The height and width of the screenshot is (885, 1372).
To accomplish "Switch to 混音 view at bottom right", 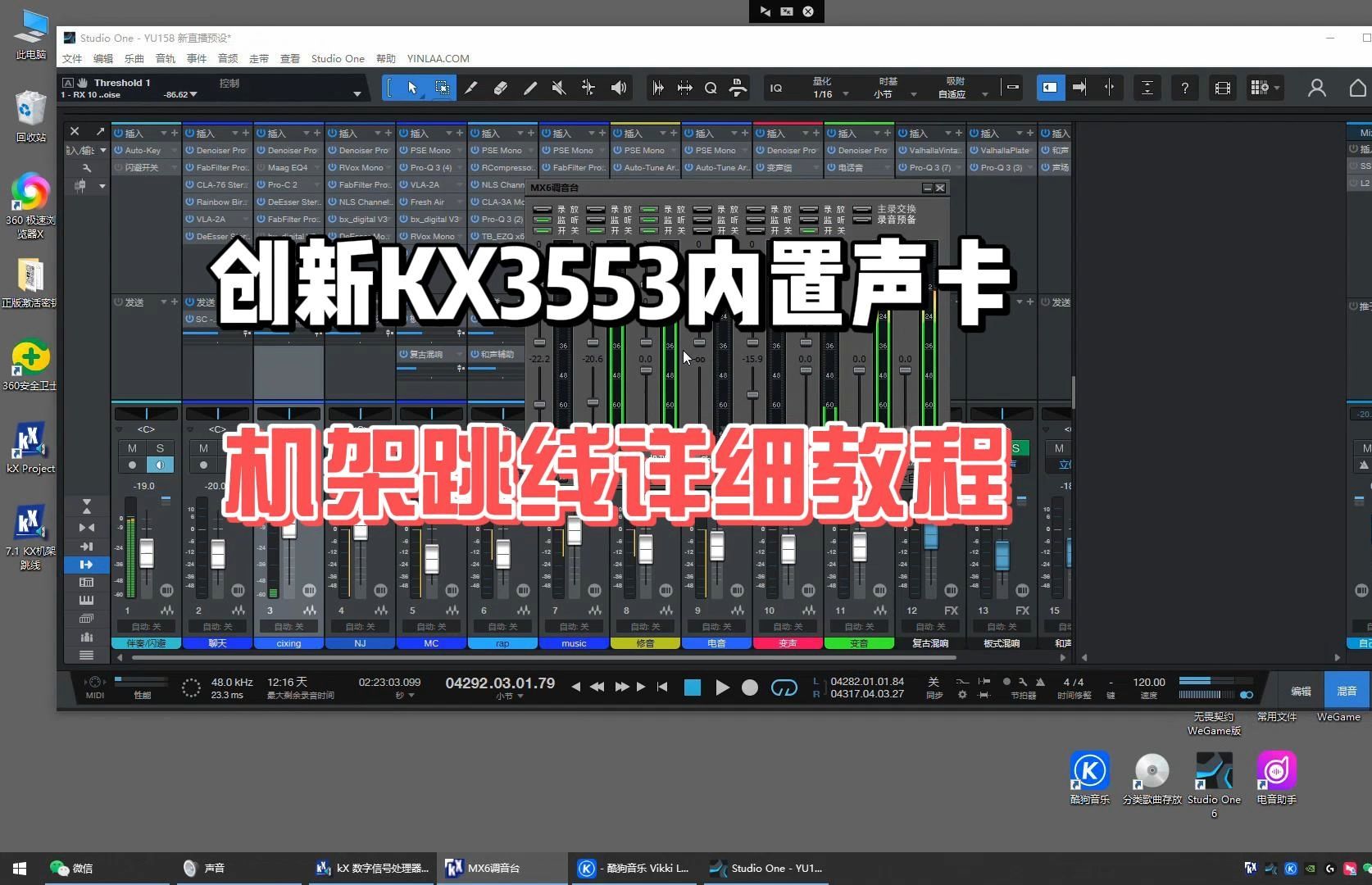I will coord(1347,691).
